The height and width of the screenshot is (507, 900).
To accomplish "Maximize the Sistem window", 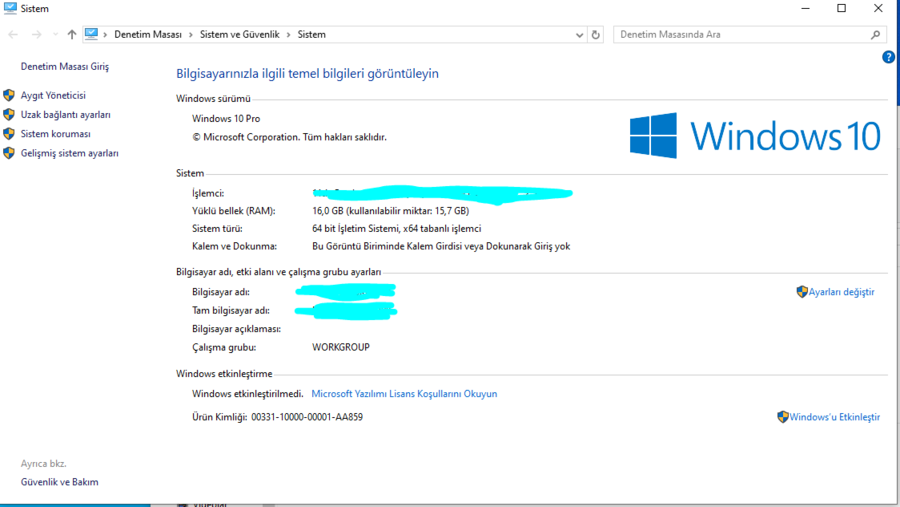I will point(841,9).
